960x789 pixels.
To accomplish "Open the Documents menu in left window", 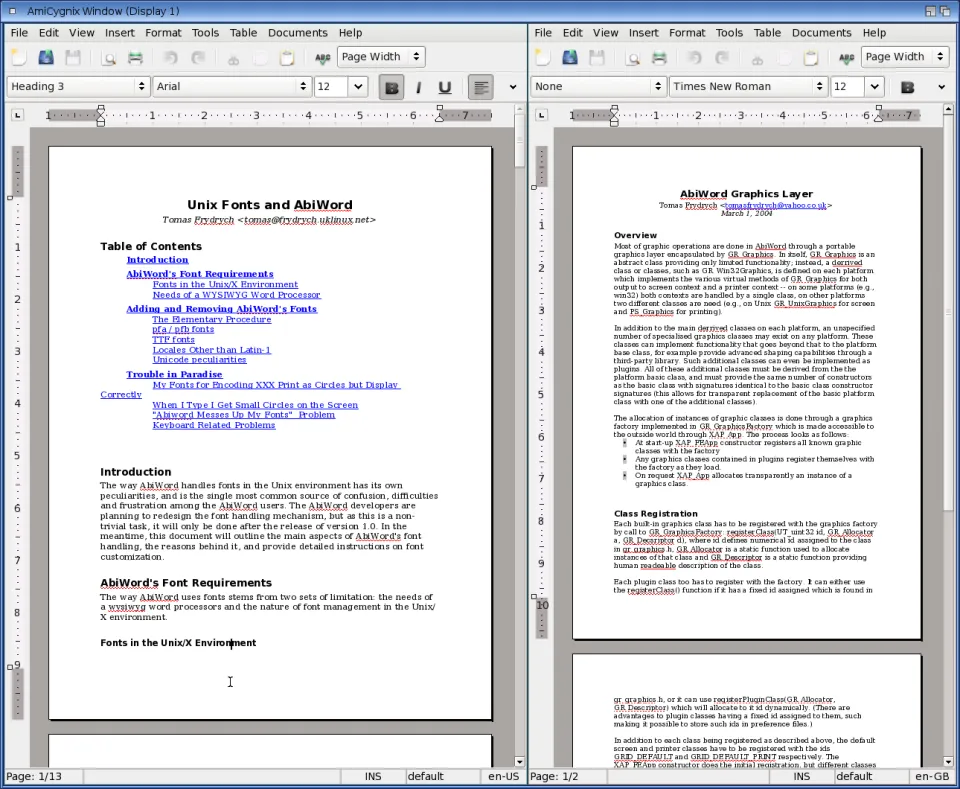I will tap(297, 32).
